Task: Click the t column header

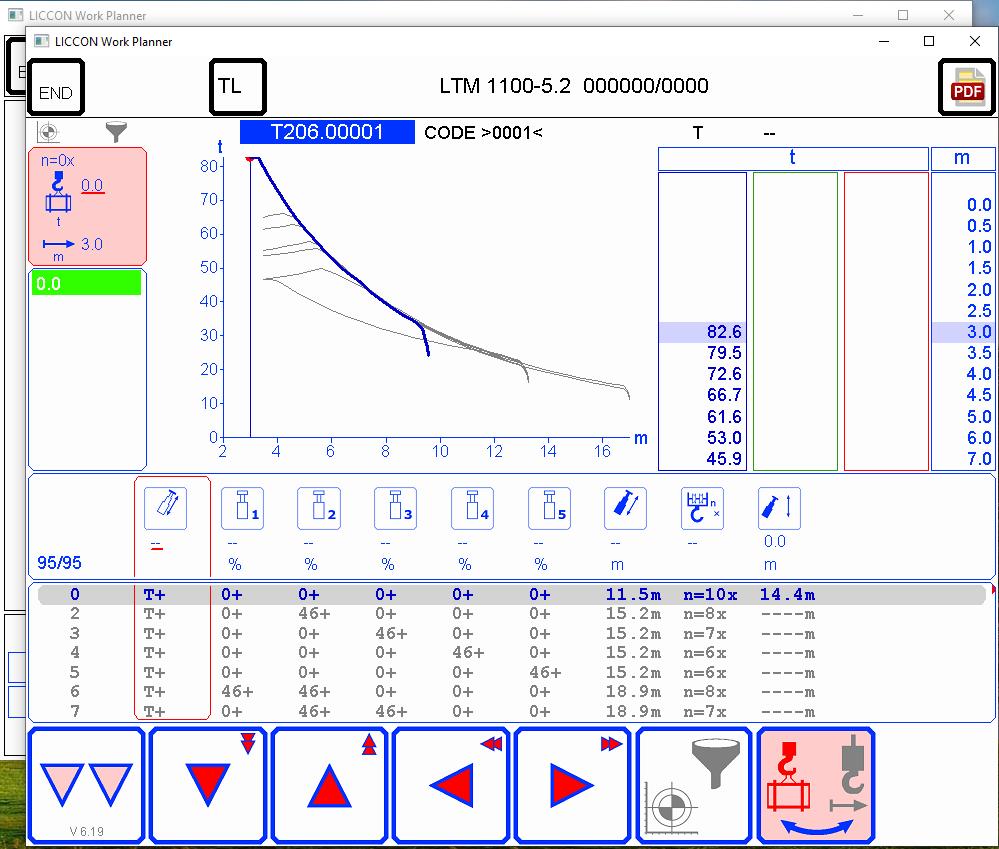Action: coord(793,159)
